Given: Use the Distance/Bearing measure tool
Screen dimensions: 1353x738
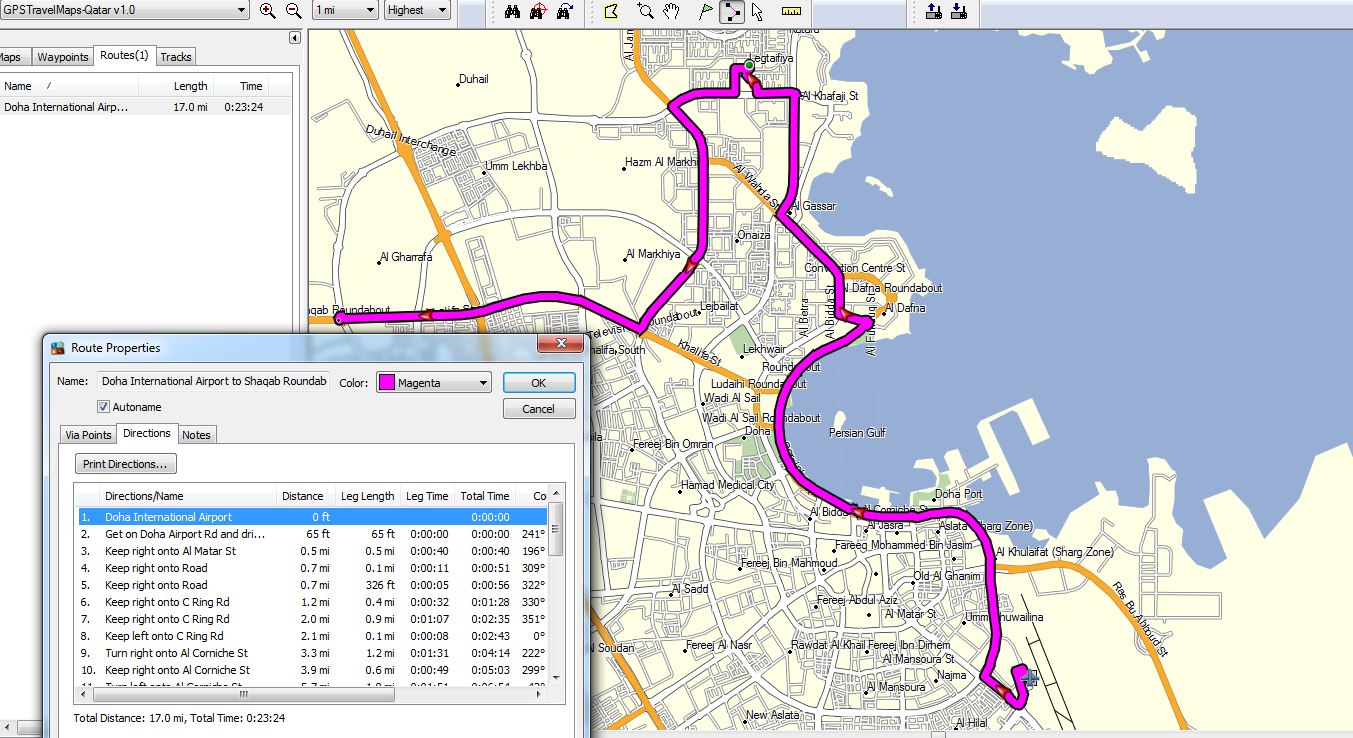Looking at the screenshot, I should (x=792, y=12).
